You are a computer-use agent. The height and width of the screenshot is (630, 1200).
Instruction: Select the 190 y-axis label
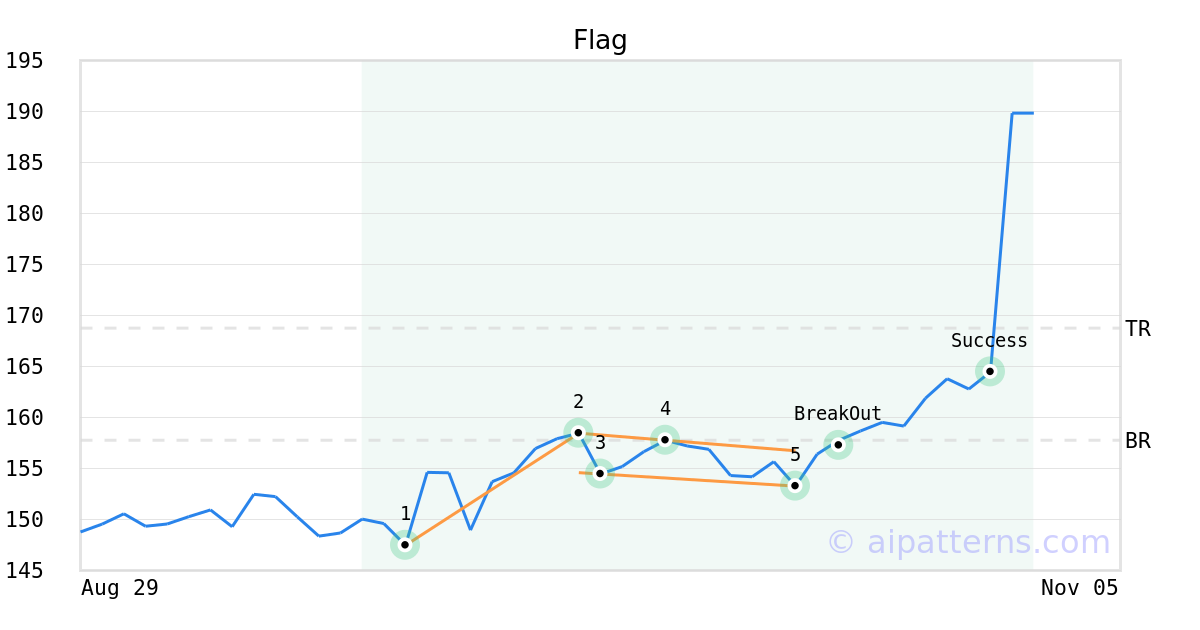[25, 112]
